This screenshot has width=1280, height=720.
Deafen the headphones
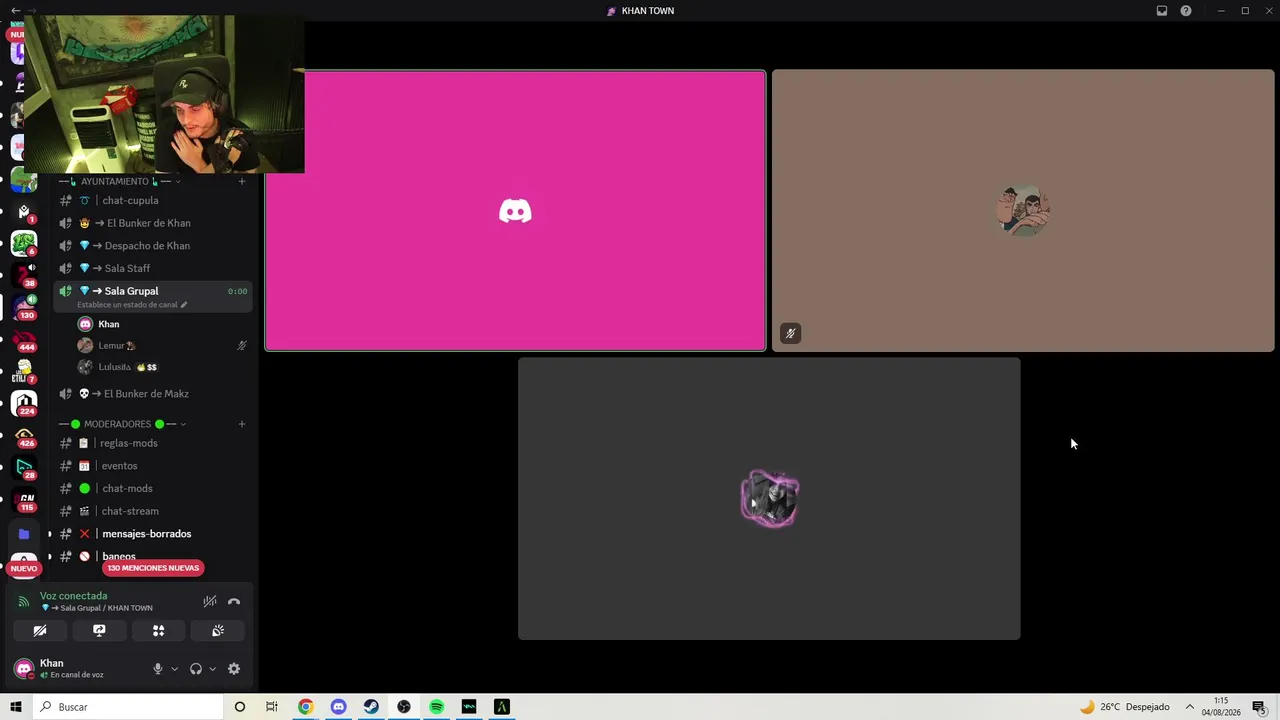[196, 669]
